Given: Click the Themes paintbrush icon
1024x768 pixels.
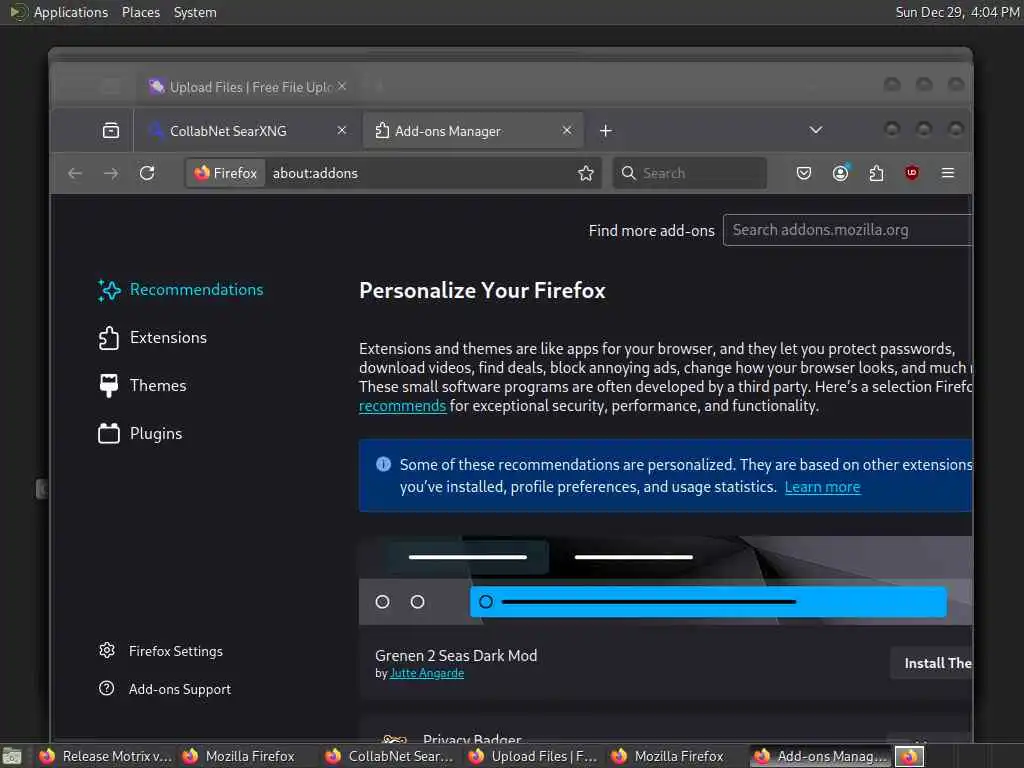Looking at the screenshot, I should click(x=109, y=386).
